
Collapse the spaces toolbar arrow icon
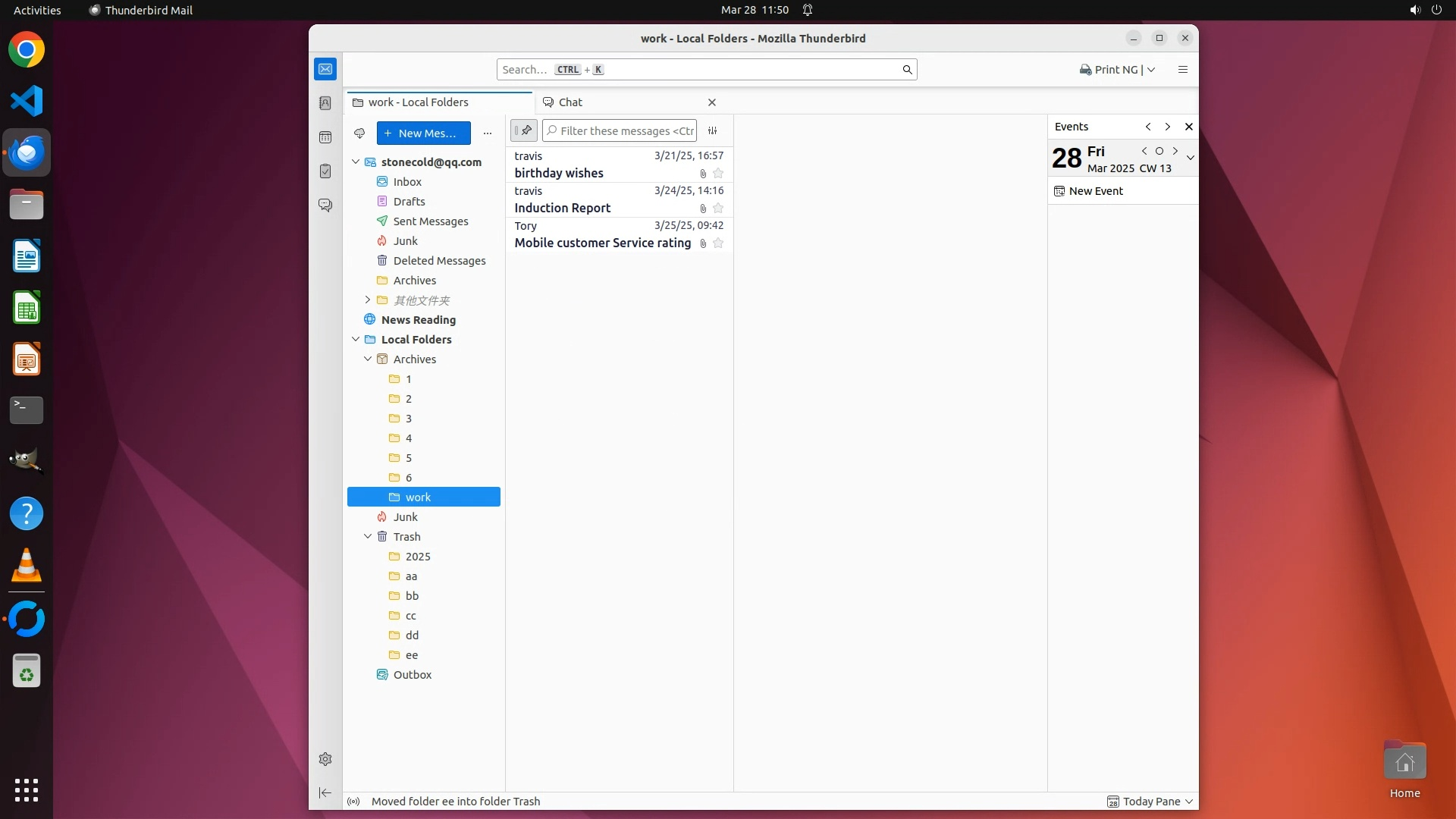tap(325, 792)
